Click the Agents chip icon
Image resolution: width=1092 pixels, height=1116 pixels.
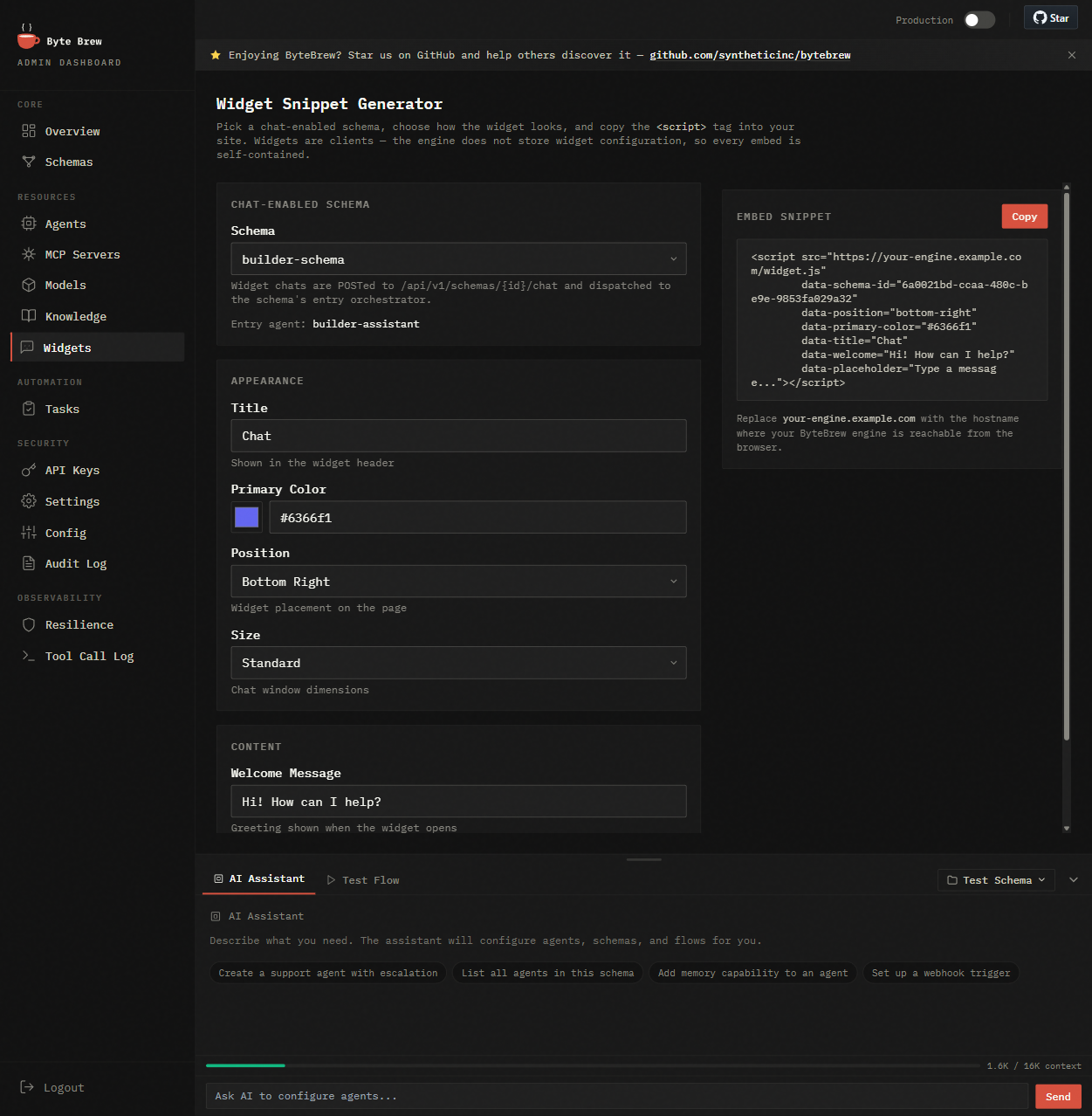click(x=29, y=224)
